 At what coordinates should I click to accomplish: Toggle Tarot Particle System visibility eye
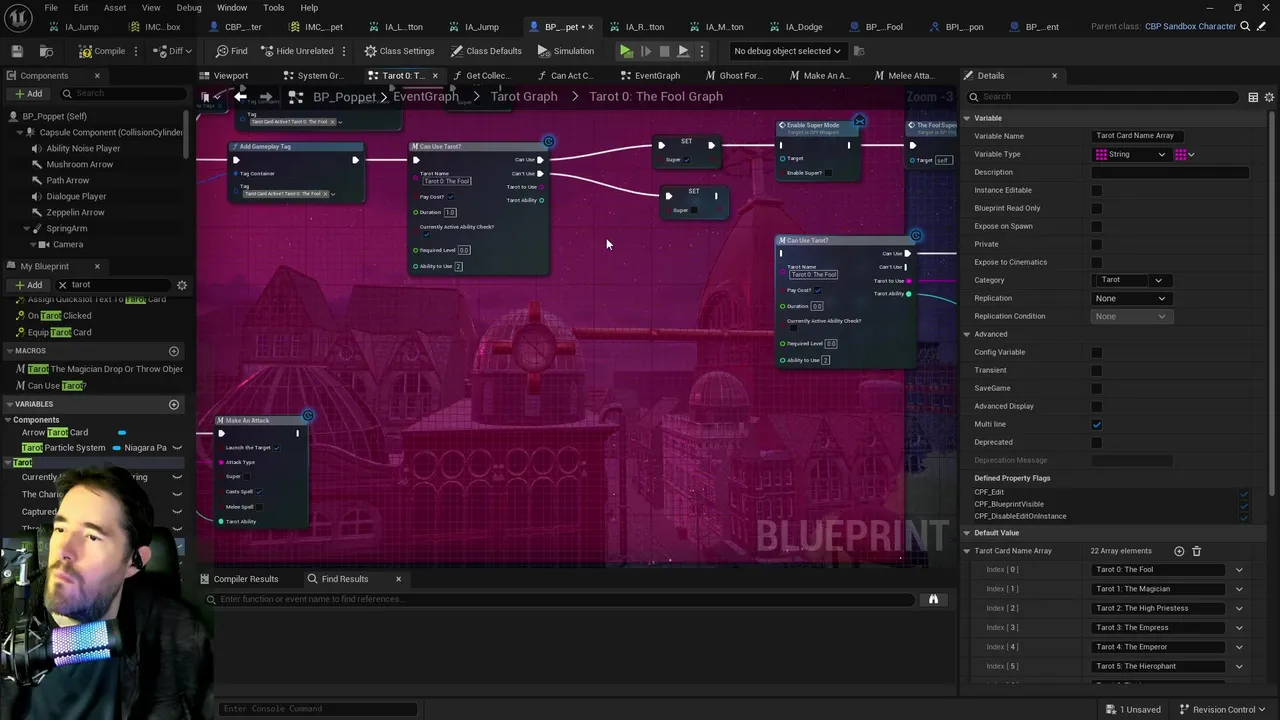coord(177,448)
